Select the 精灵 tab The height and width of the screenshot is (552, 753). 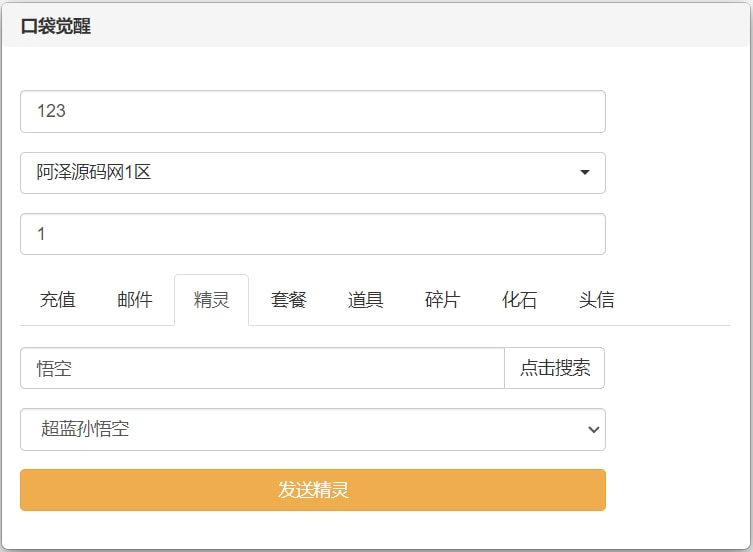211,300
